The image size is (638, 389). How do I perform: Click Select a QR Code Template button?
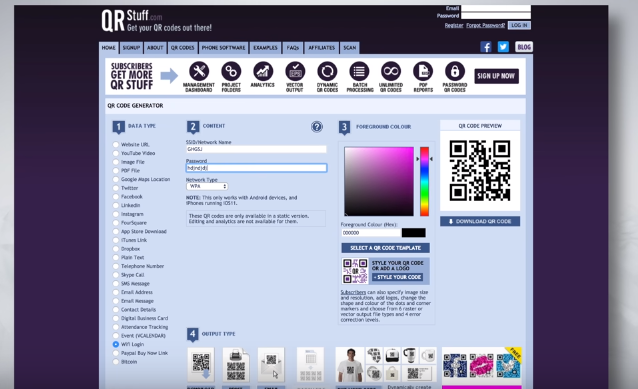coord(385,248)
